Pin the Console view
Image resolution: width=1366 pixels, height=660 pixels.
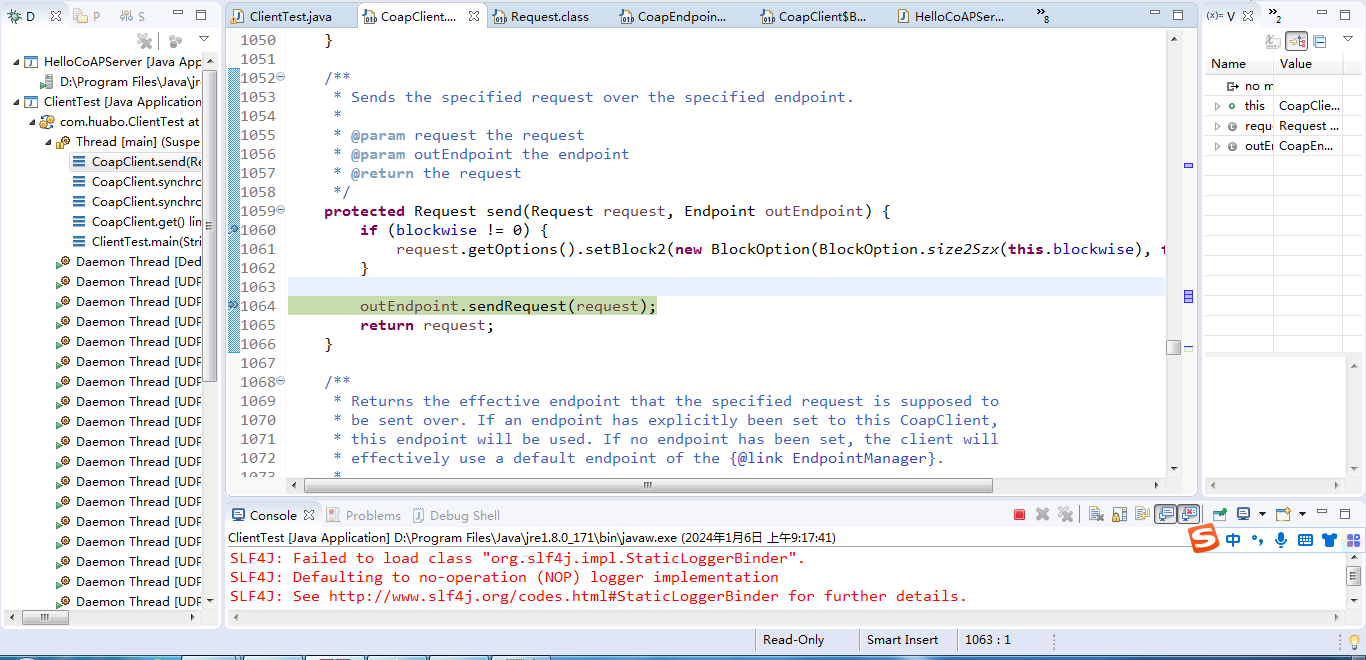1220,514
